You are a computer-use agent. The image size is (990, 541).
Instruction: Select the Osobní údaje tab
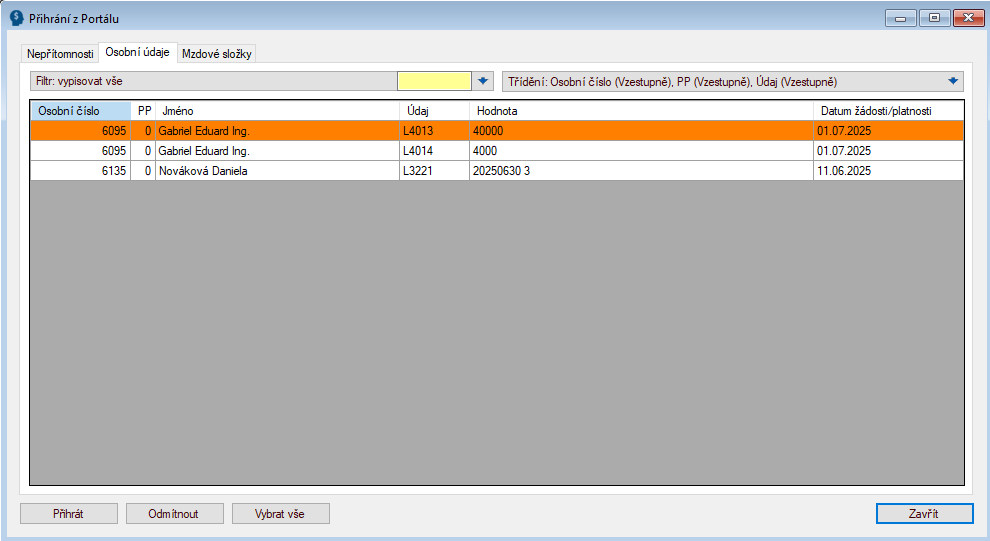coord(137,52)
